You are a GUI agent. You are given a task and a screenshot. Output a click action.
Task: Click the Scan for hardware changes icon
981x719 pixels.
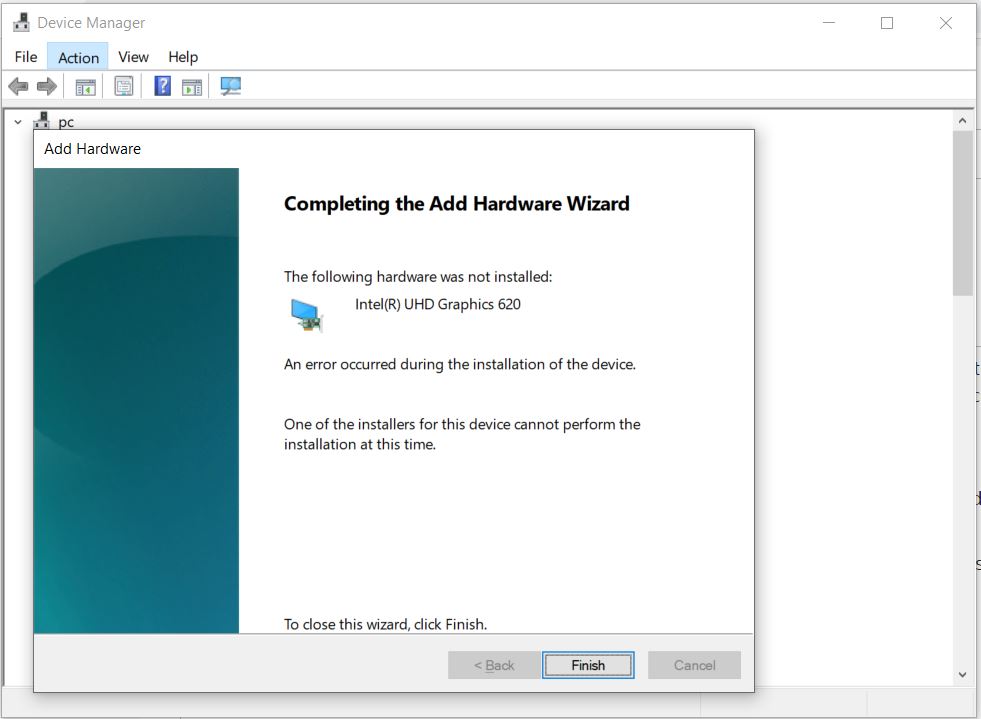pos(230,86)
